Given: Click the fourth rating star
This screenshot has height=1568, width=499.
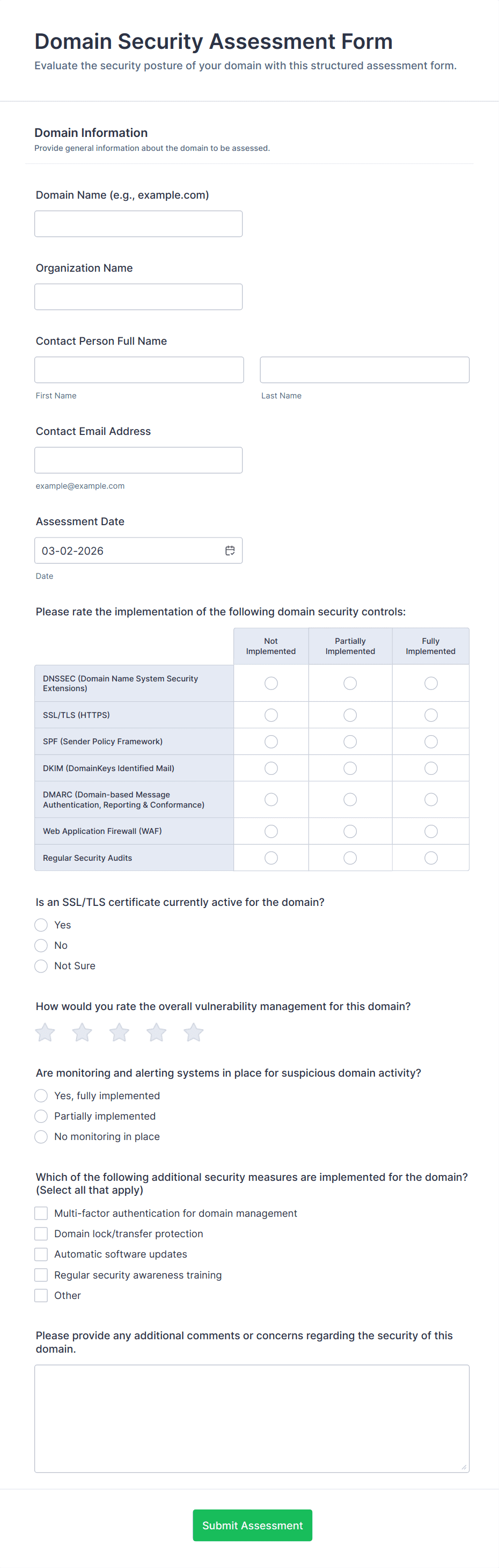Looking at the screenshot, I should tap(156, 1032).
